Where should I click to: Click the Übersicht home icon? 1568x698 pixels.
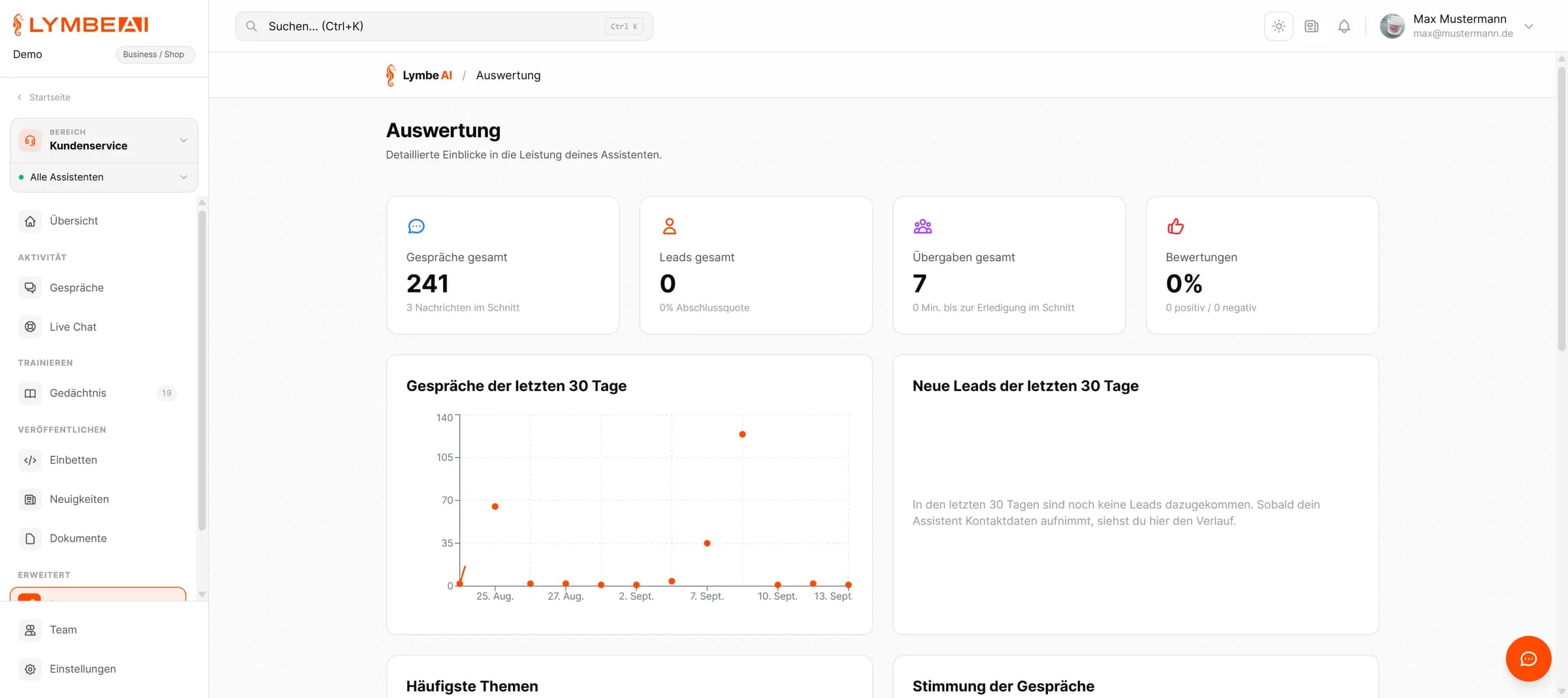tap(30, 221)
